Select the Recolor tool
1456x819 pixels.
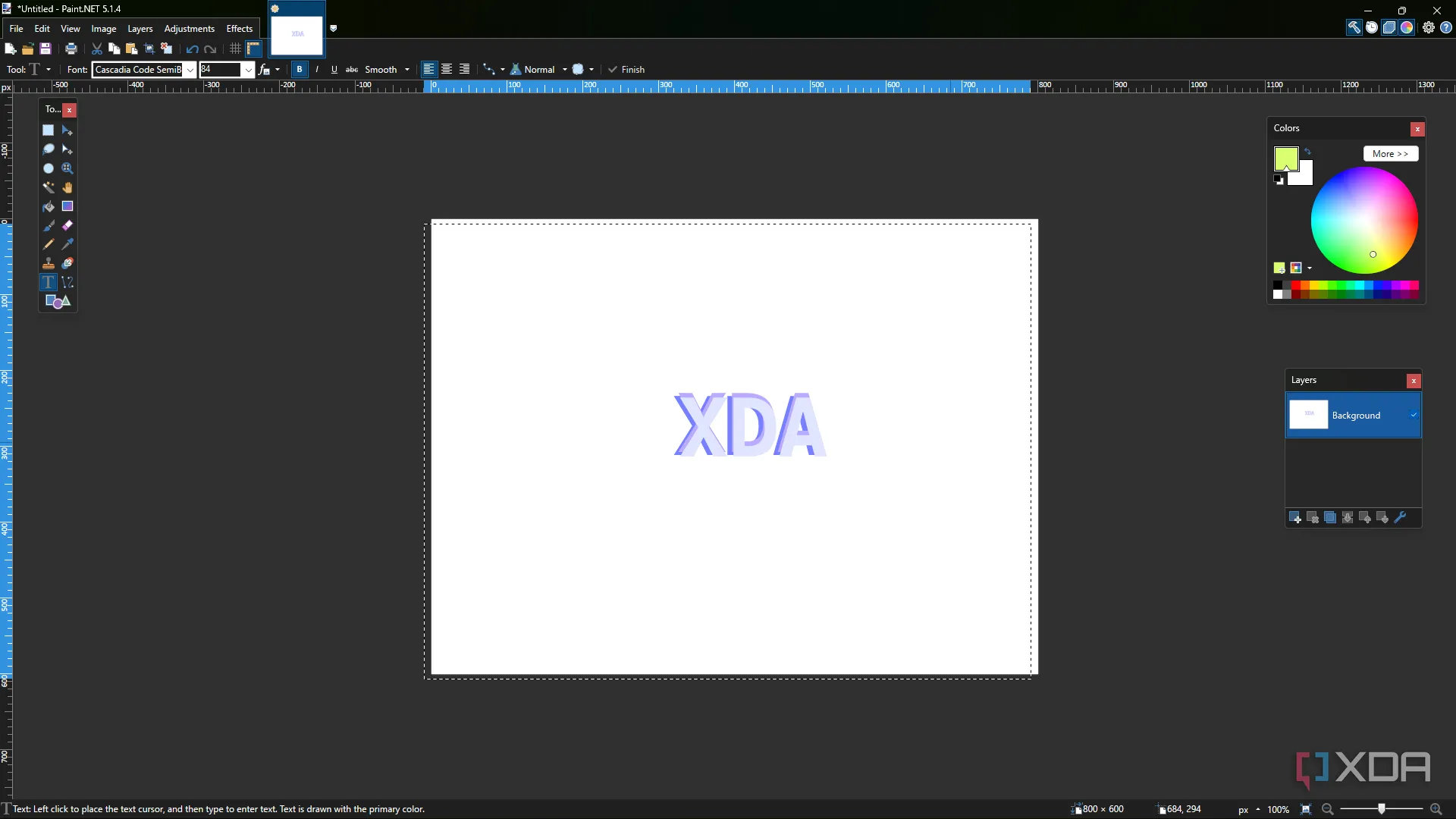(67, 263)
